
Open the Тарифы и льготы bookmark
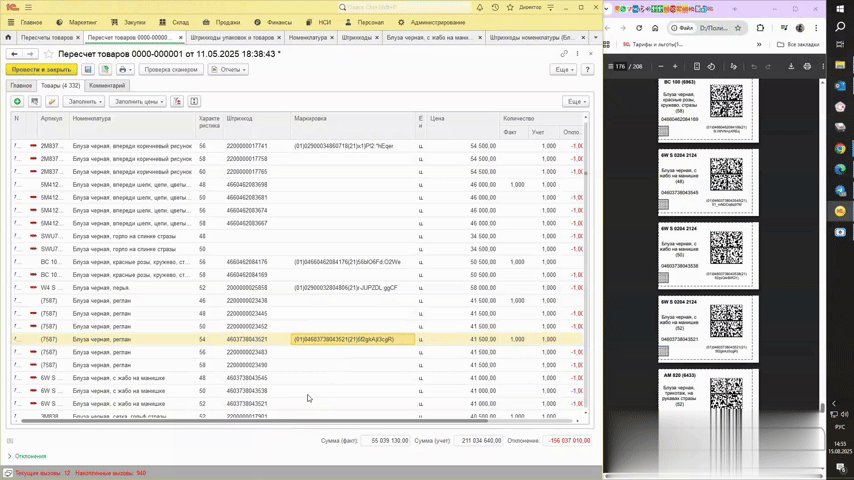click(652, 45)
